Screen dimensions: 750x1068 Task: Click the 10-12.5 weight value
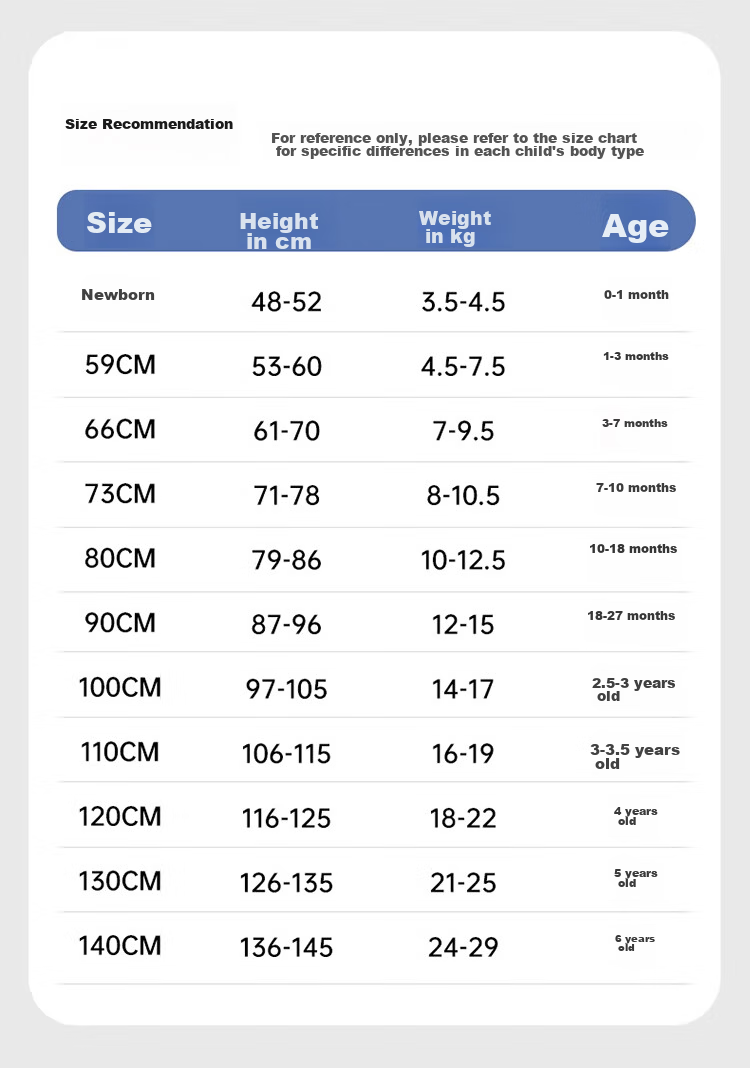tap(463, 560)
